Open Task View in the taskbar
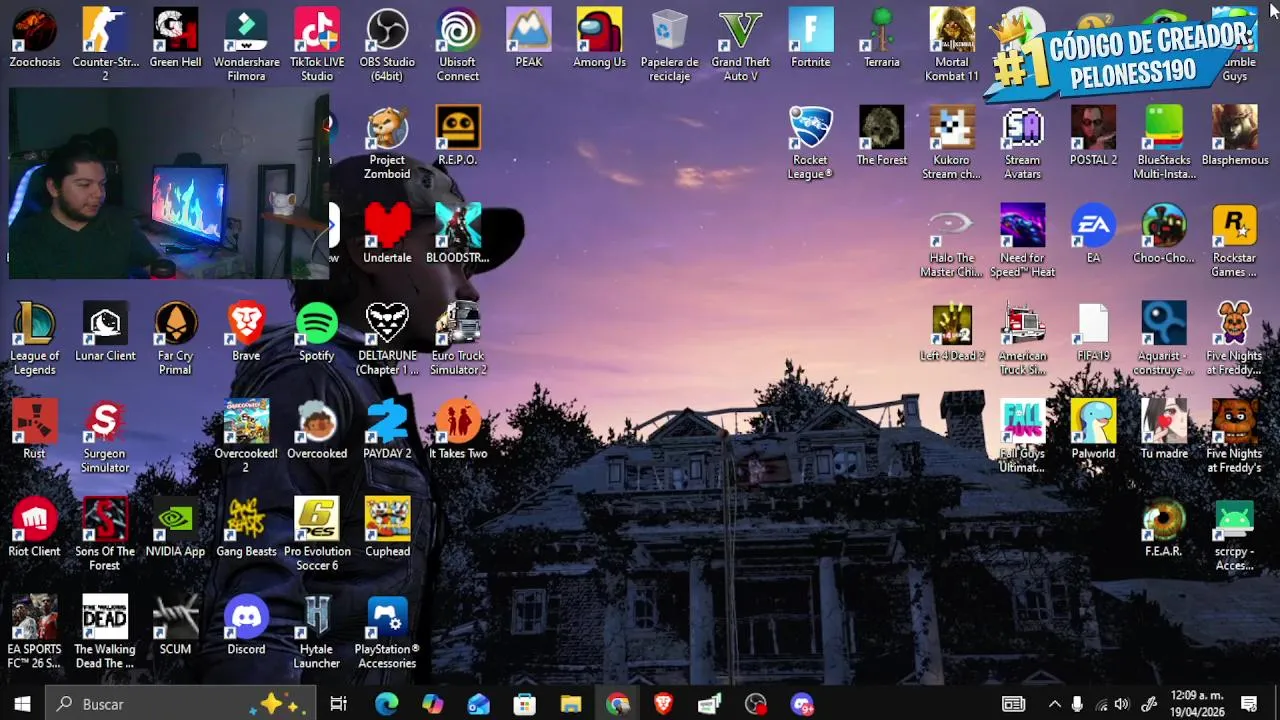Viewport: 1280px width, 720px height. [x=339, y=704]
